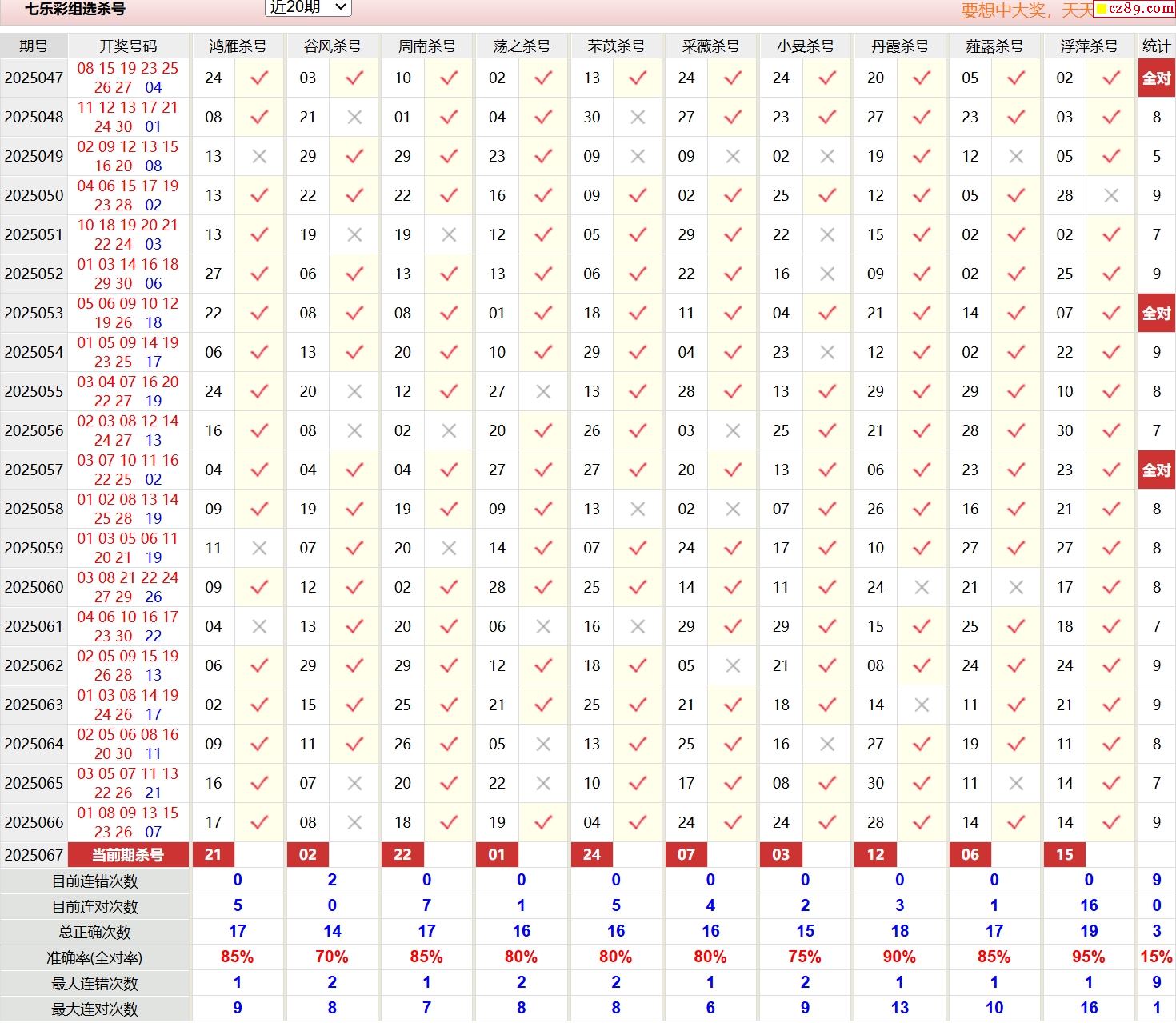Click the 全对 badge in row 2025053
The height and width of the screenshot is (1023, 1176).
[x=1156, y=314]
